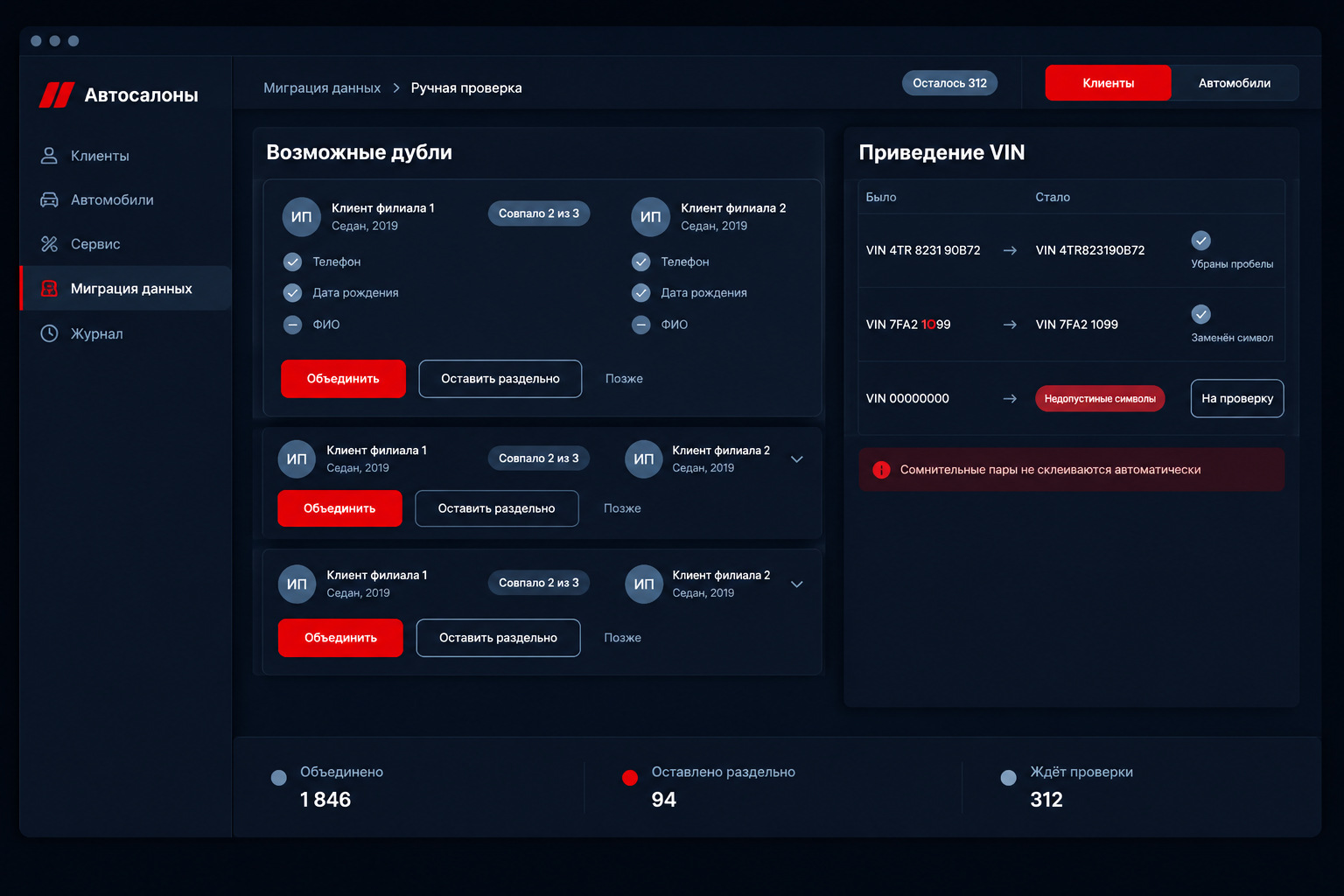This screenshot has height=896, width=1344.
Task: Click the arrow icon in VIN 7FA2 1099 row
Action: tap(1010, 325)
